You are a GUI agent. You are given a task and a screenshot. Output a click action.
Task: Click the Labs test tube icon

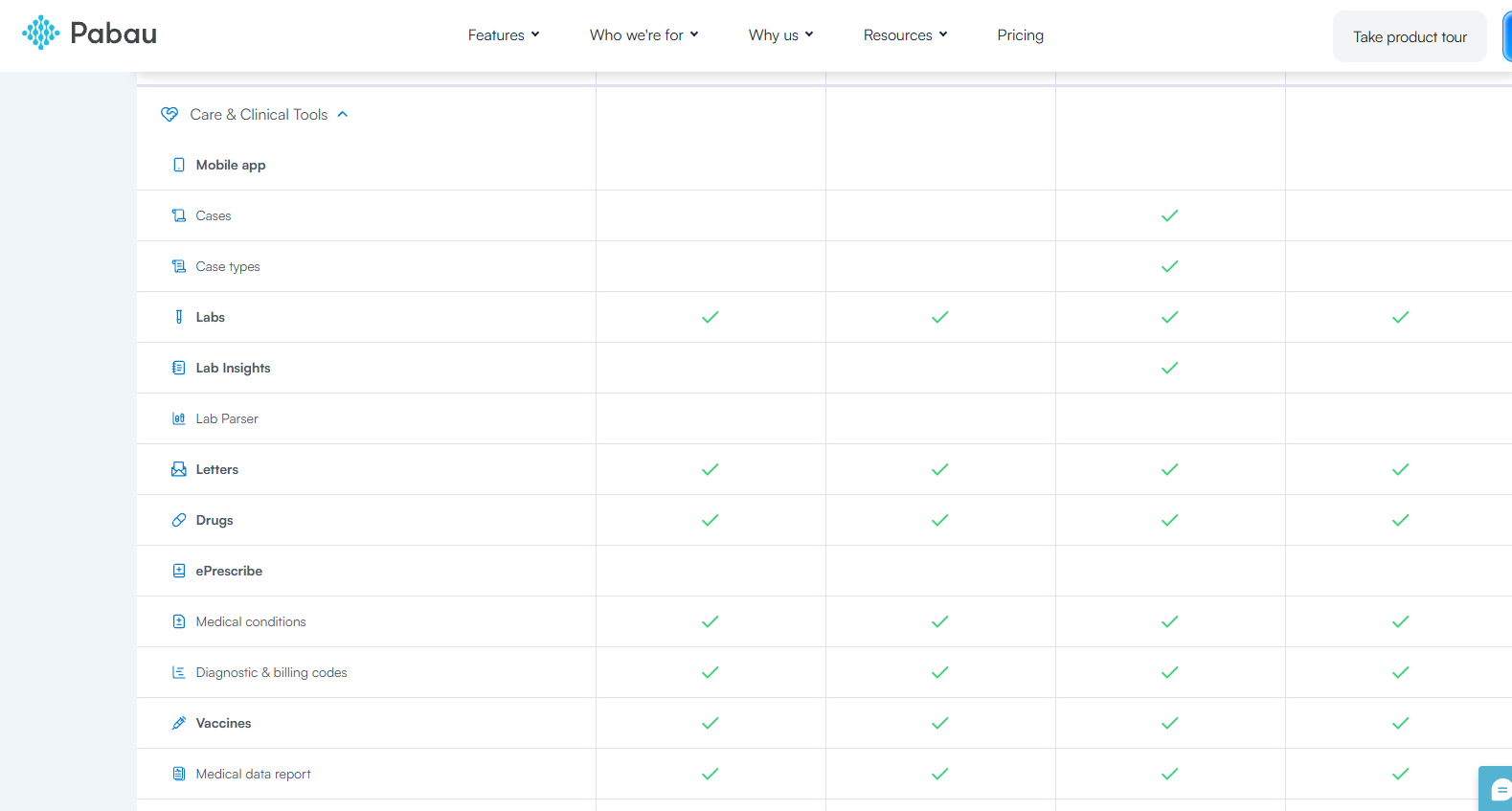tap(179, 317)
